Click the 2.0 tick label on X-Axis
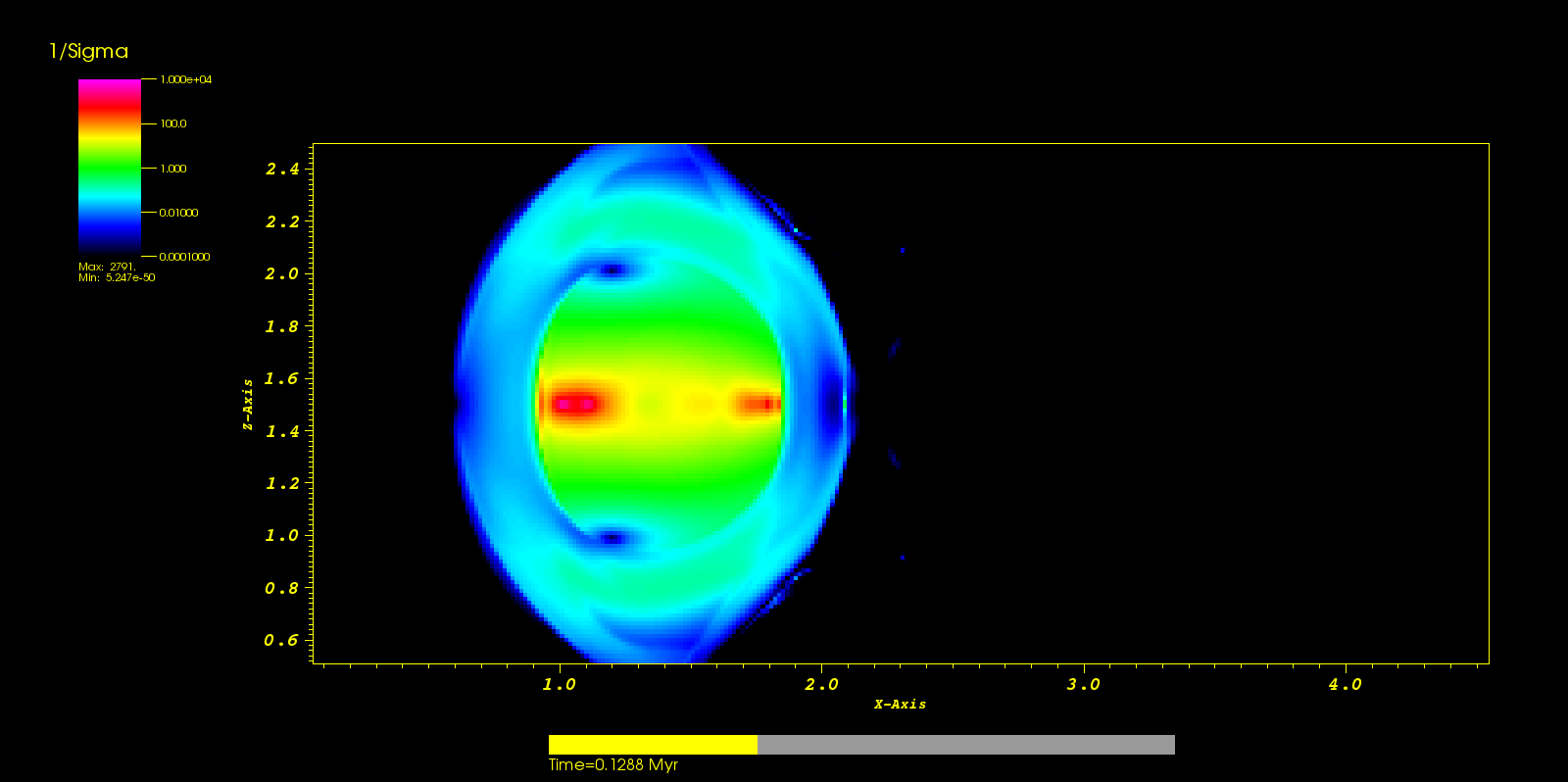Viewport: 1568px width, 782px height. (821, 684)
